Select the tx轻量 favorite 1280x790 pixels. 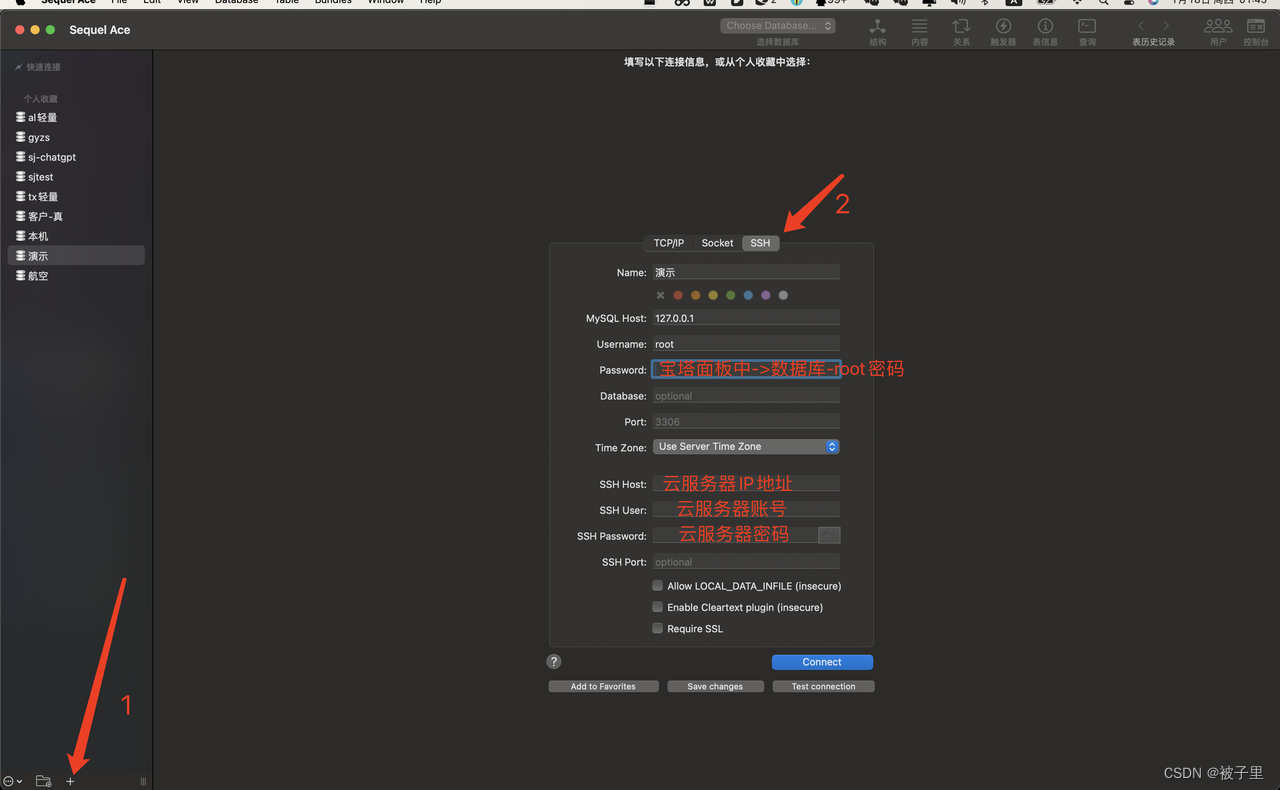76,197
